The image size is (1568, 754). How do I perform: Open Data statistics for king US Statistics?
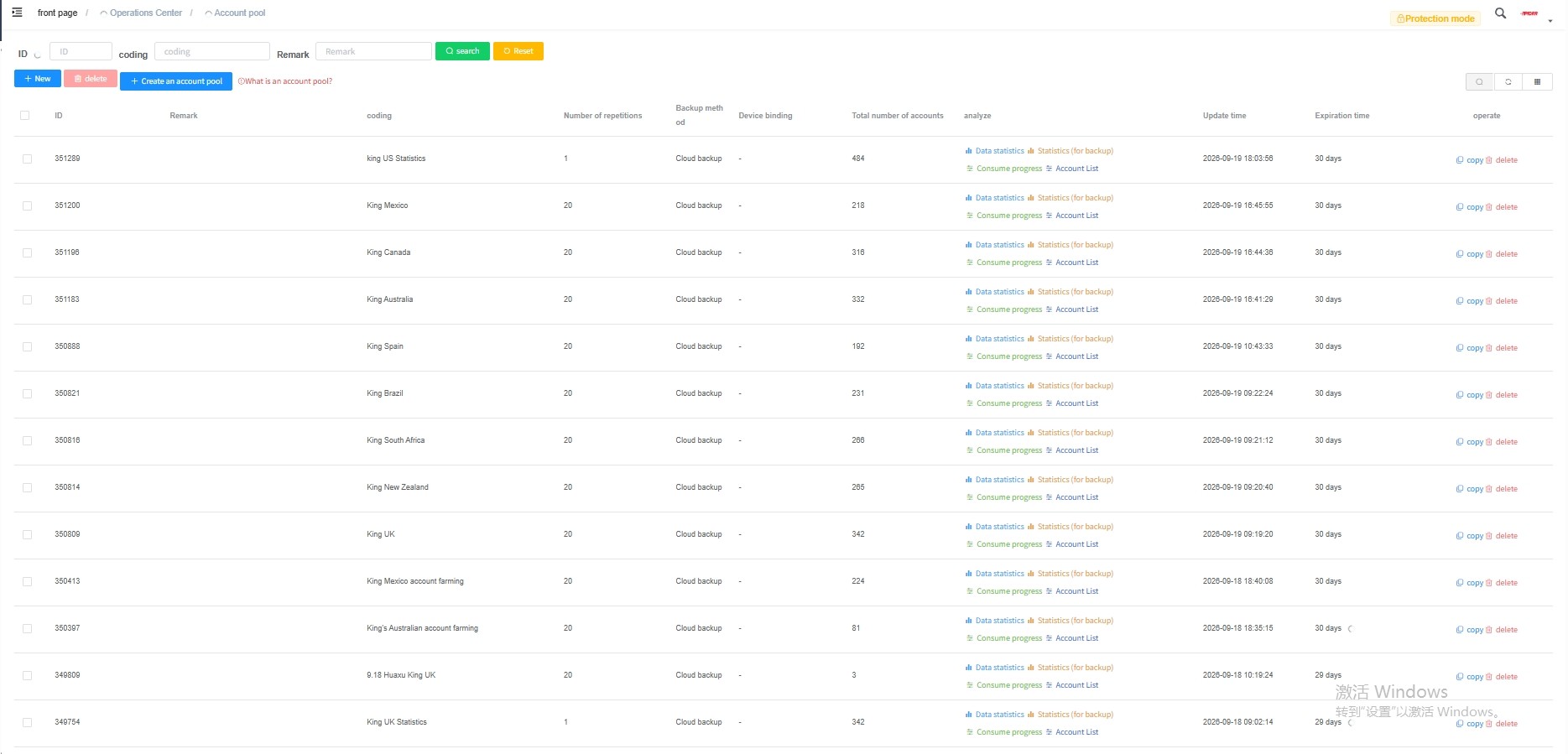995,151
